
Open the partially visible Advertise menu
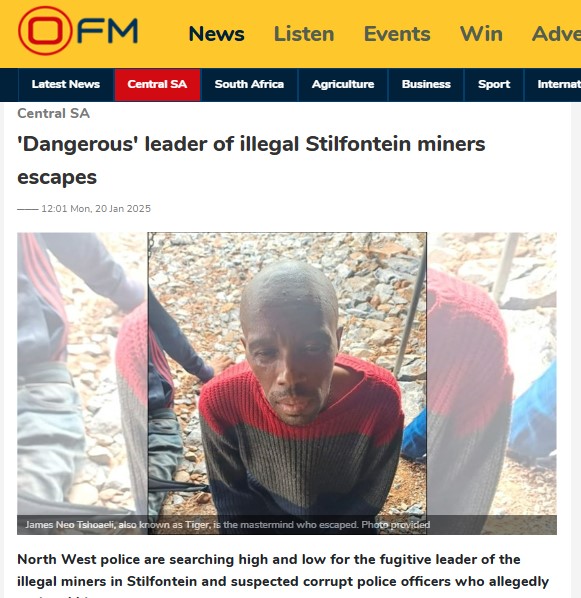(x=556, y=34)
